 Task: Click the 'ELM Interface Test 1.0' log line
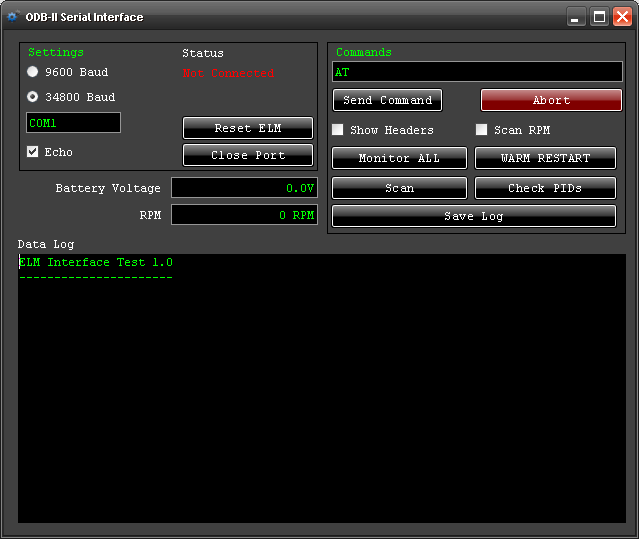96,262
